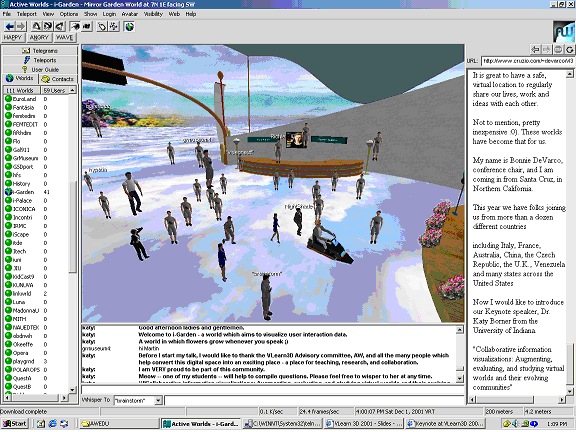Click the web panel scroll-up arrow
The width and height of the screenshot is (576, 432).
click(569, 74)
